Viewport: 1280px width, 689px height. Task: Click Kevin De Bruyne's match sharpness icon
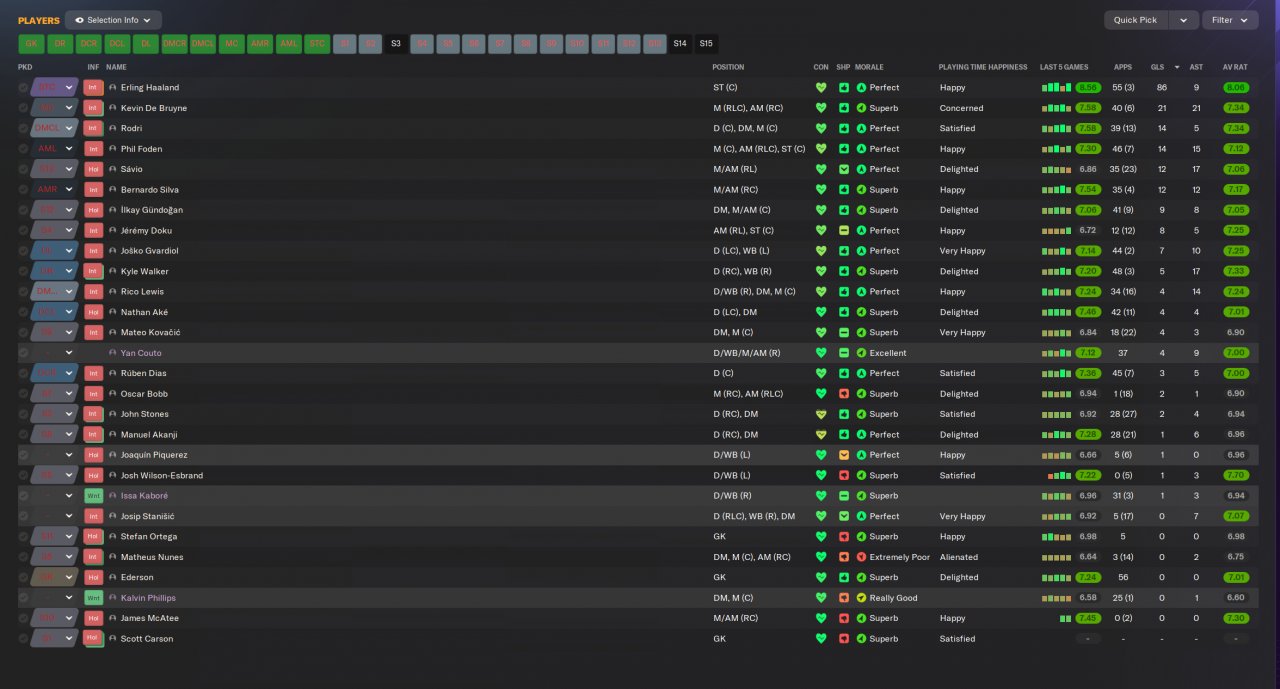[844, 108]
